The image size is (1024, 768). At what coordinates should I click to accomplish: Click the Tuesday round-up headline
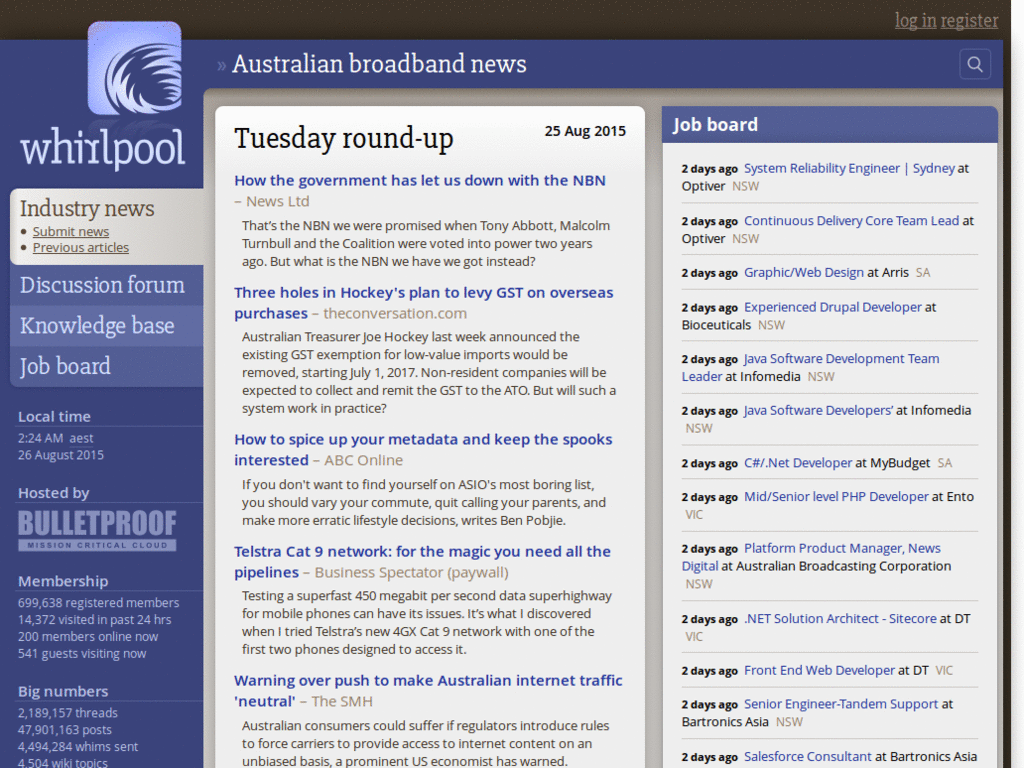tap(344, 138)
